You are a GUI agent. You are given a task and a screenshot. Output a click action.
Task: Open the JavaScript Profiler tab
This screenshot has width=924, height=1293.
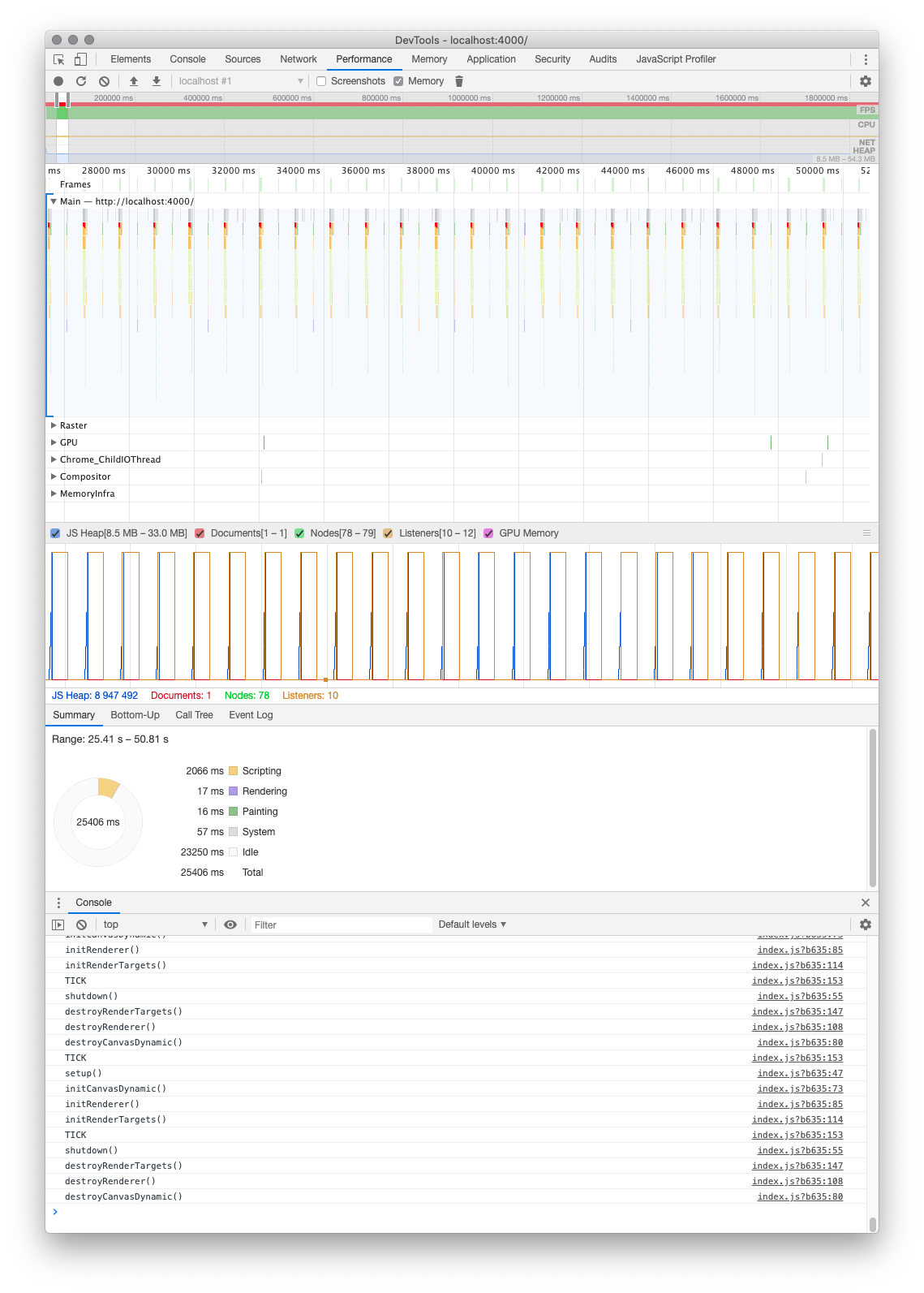676,59
